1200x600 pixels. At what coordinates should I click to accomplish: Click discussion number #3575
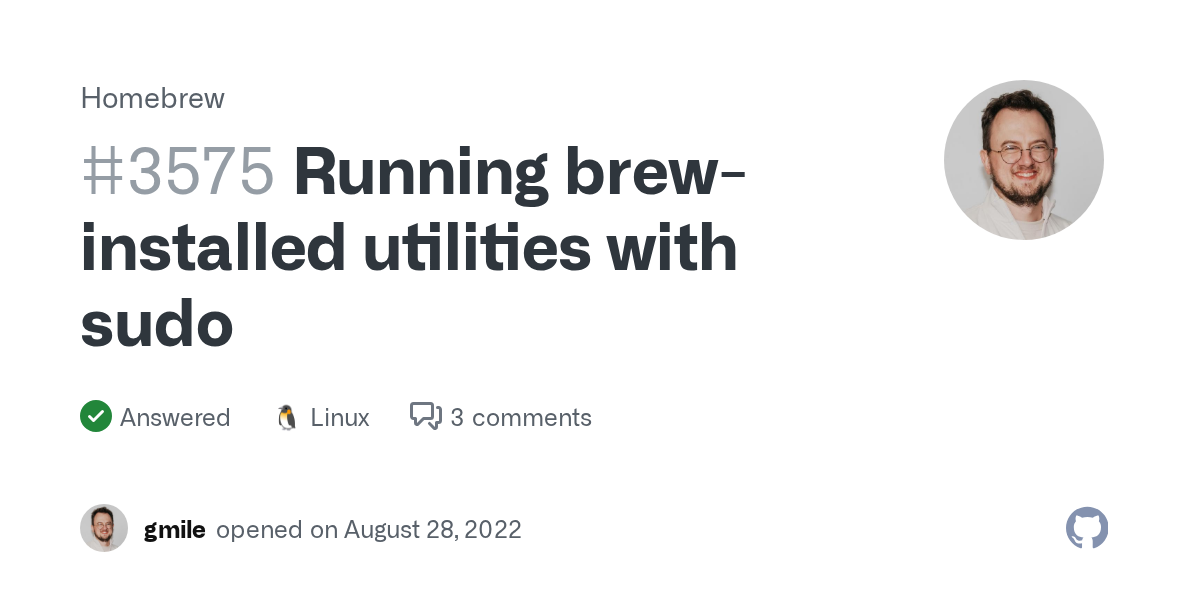[178, 171]
